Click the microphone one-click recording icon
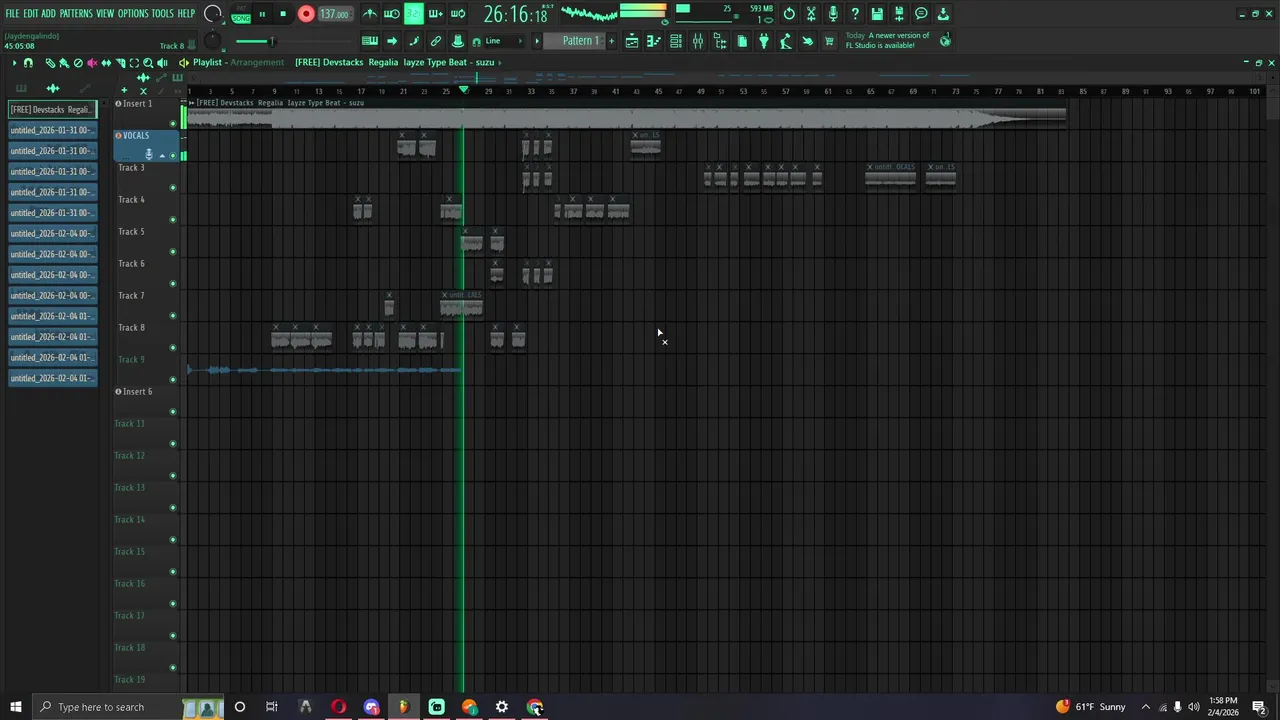Screen dimensions: 1280x720 tap(833, 14)
